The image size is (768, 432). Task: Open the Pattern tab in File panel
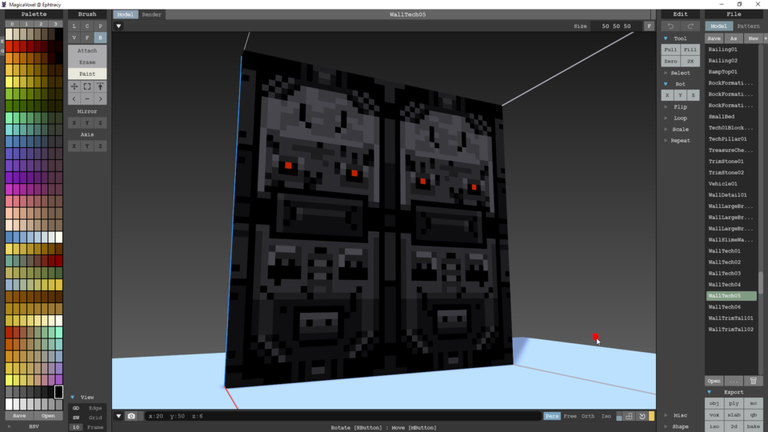(747, 26)
